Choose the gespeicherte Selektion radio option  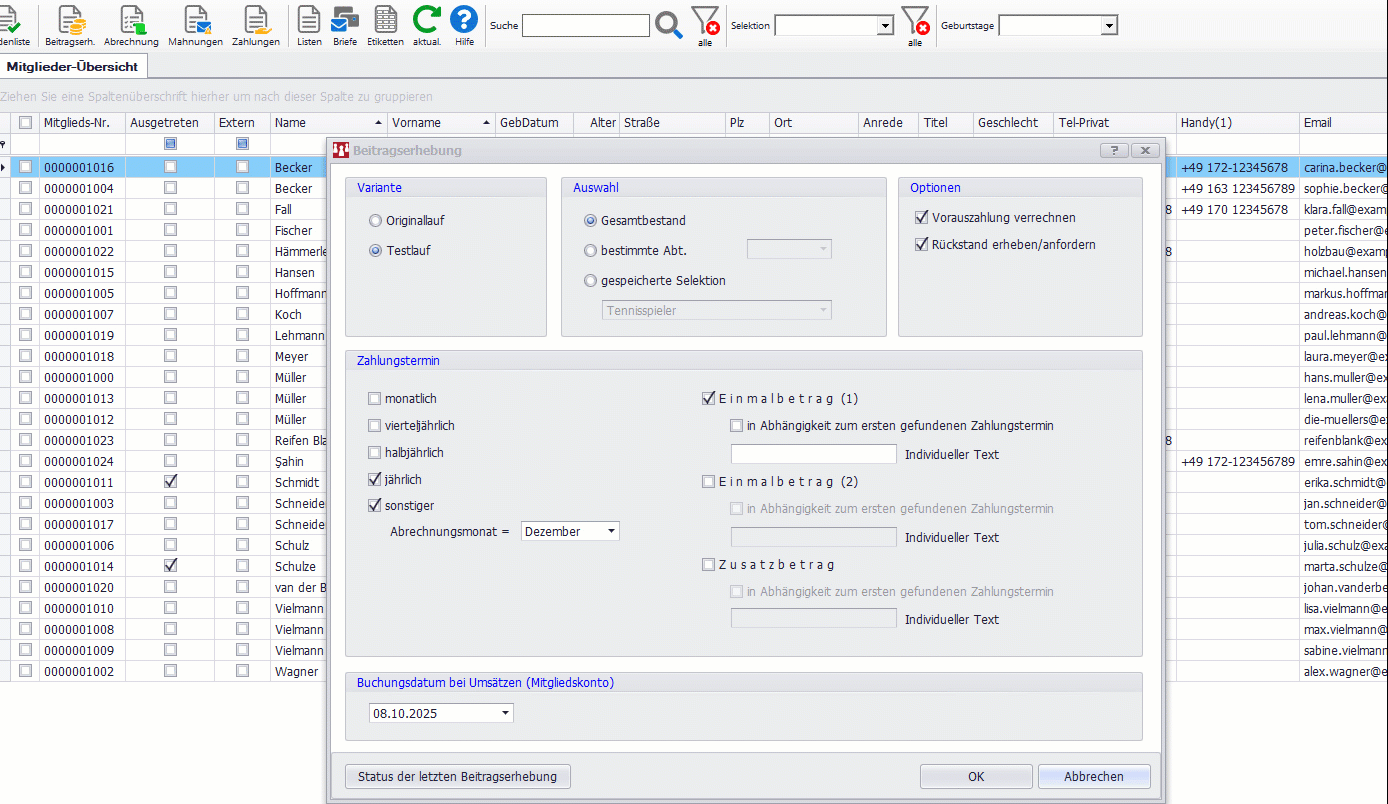[x=591, y=281]
